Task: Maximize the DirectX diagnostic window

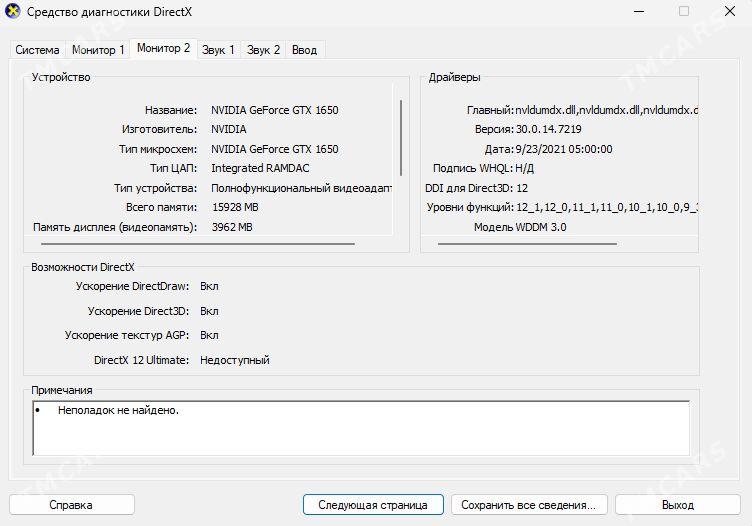Action: click(684, 12)
